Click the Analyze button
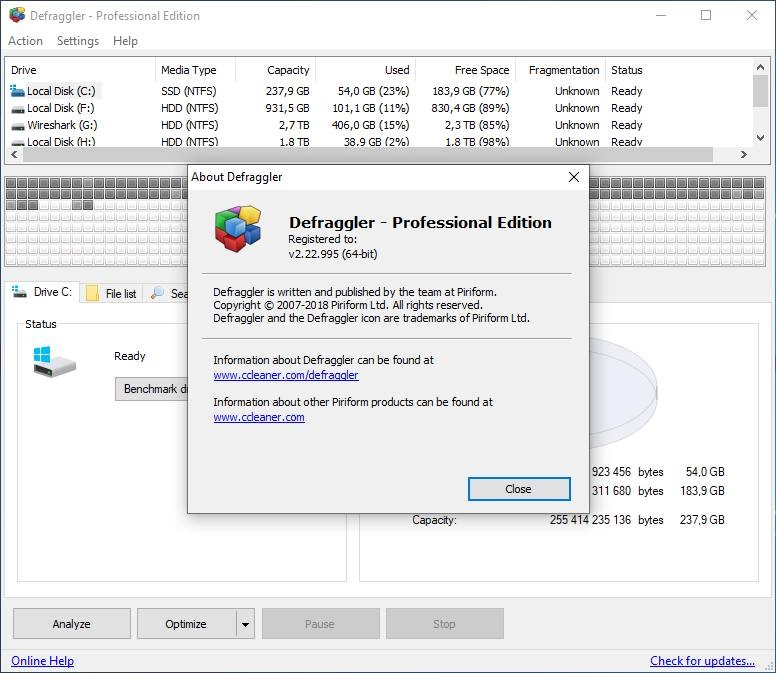The height and width of the screenshot is (673, 776). pyautogui.click(x=72, y=624)
